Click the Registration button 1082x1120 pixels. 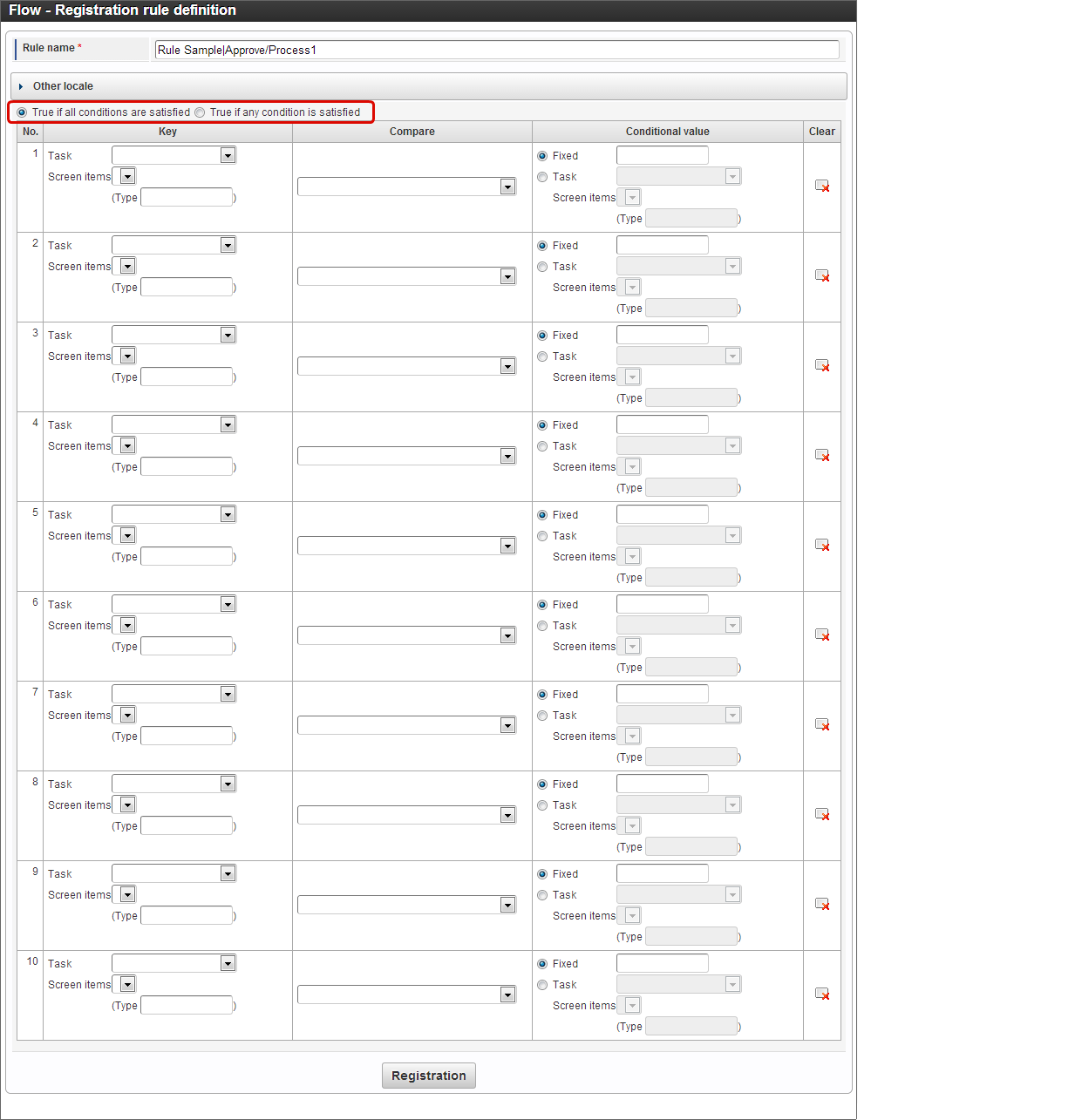pos(429,1076)
